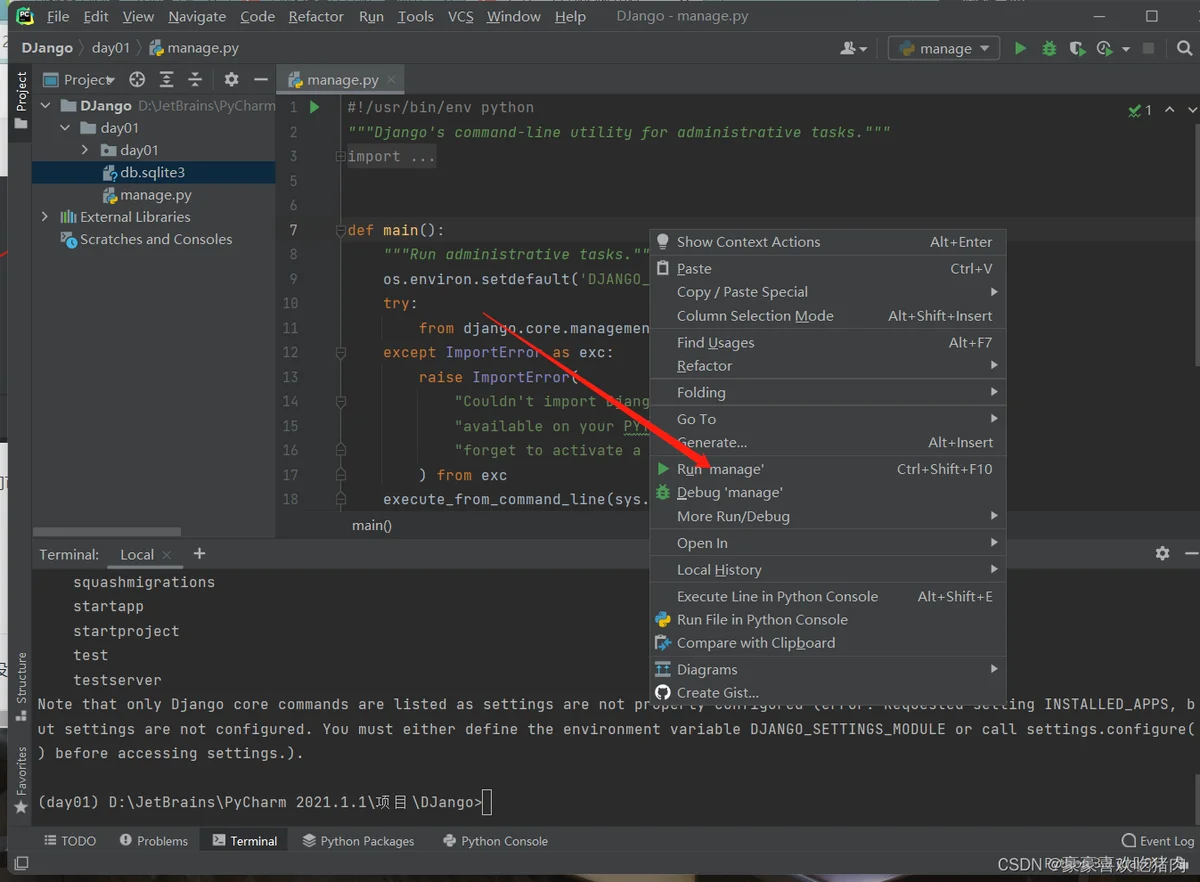The width and height of the screenshot is (1200, 882).
Task: Select Debug 'manage' in the context menu
Action: [828, 493]
